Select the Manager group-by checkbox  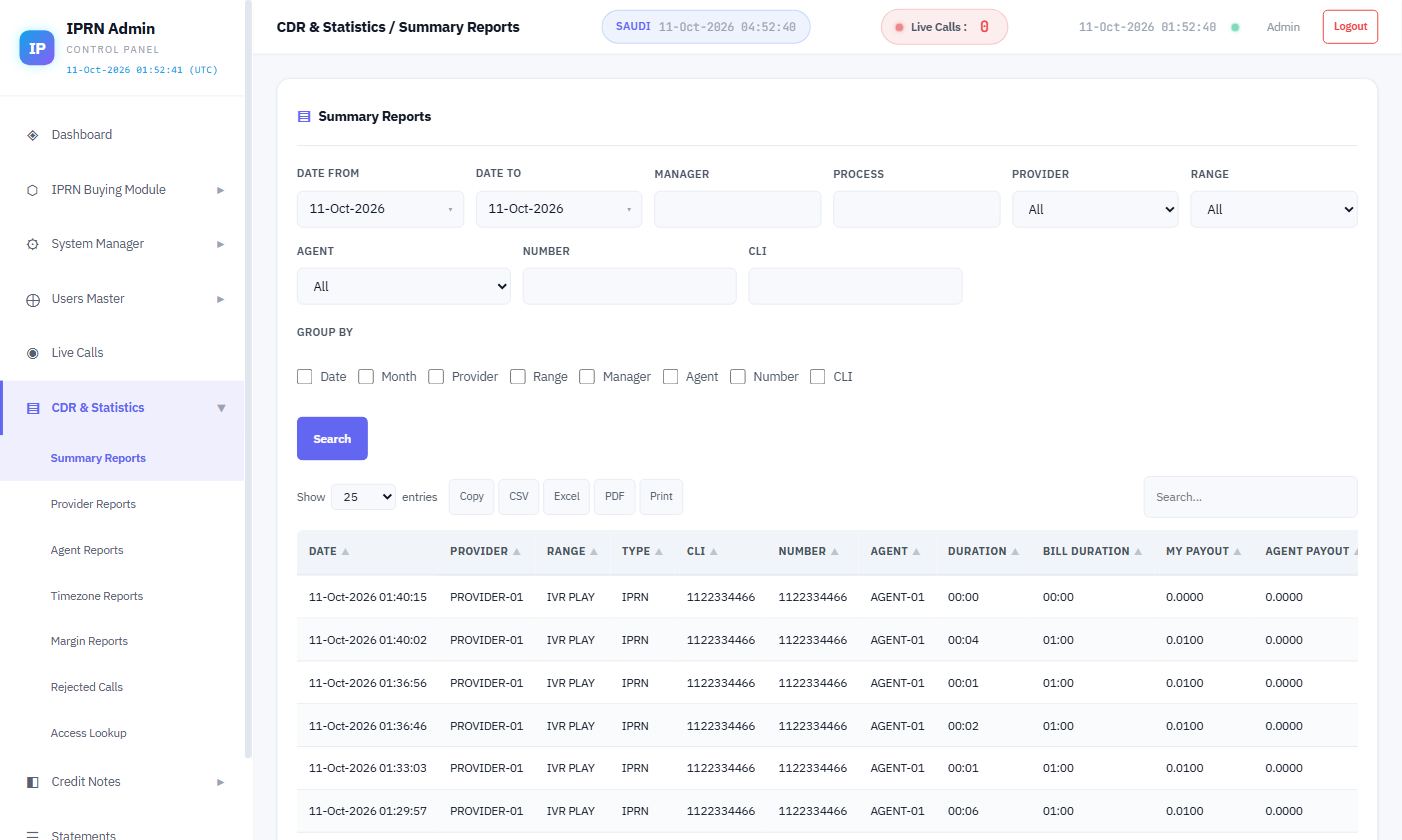click(x=587, y=377)
